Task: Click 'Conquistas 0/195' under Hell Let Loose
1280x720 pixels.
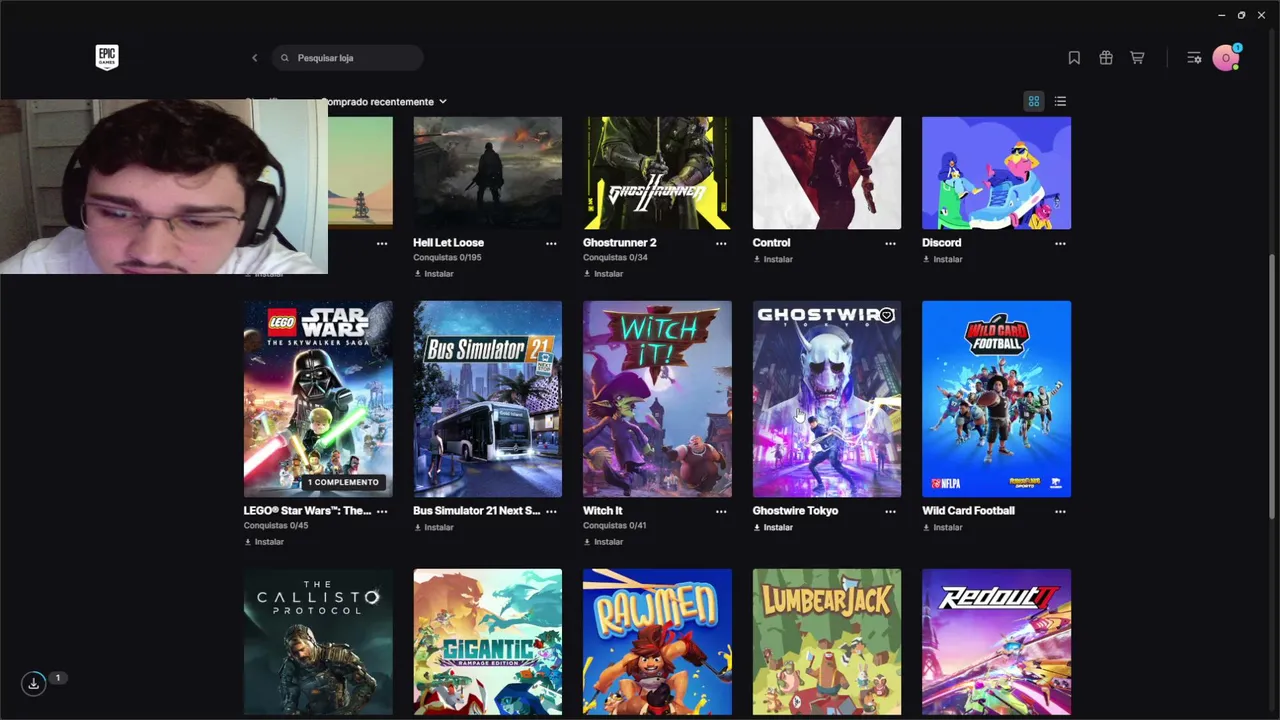Action: (x=448, y=258)
